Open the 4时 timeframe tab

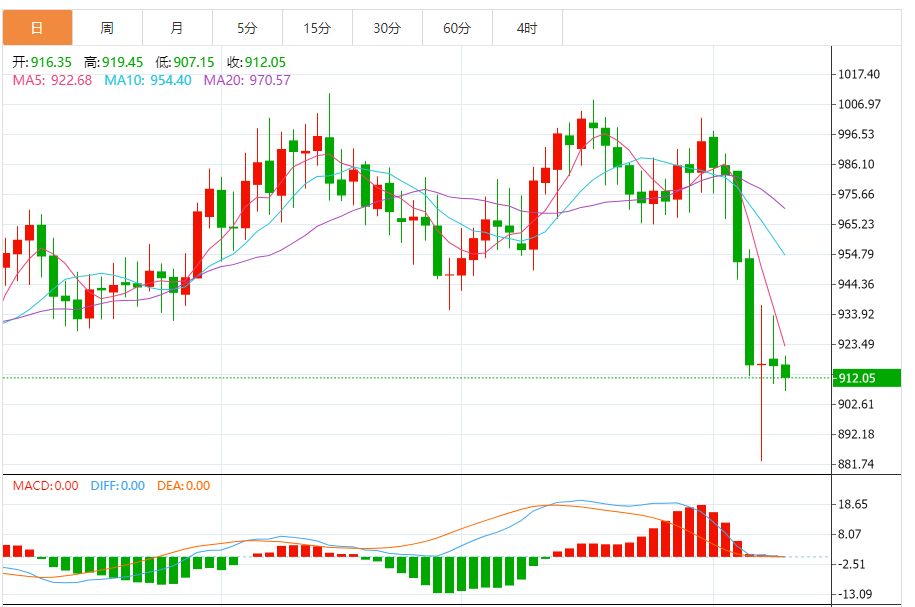click(x=528, y=28)
